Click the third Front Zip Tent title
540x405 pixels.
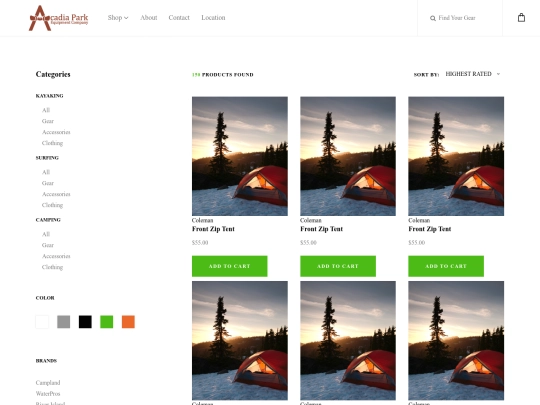pos(429,229)
